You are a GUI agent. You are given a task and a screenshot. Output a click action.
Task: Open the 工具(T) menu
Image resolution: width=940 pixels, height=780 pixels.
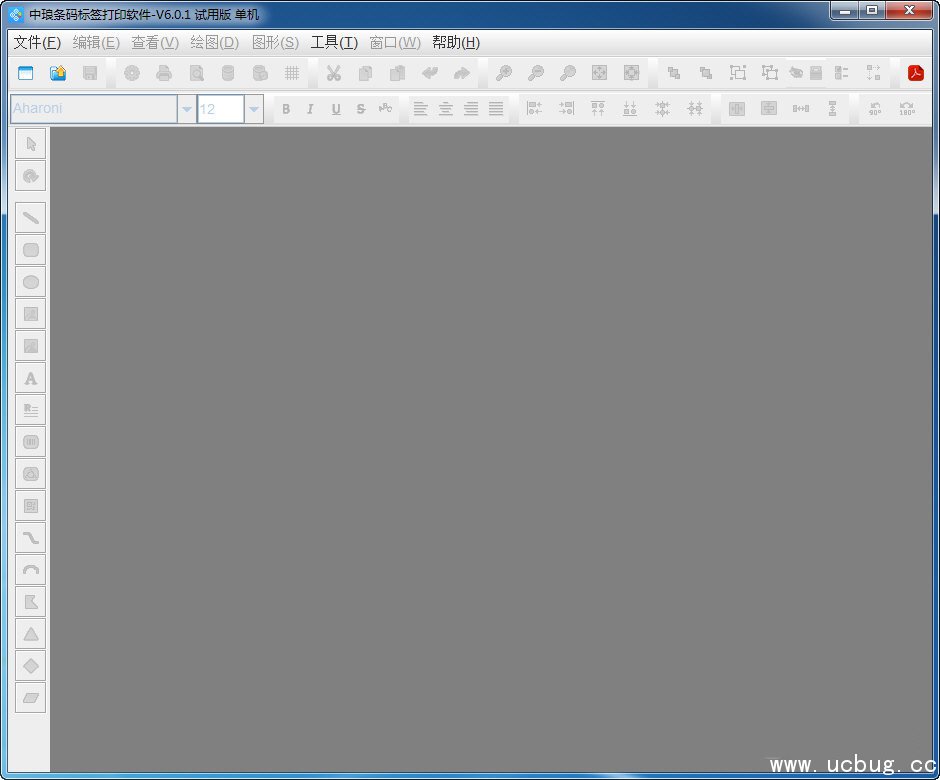coord(333,42)
